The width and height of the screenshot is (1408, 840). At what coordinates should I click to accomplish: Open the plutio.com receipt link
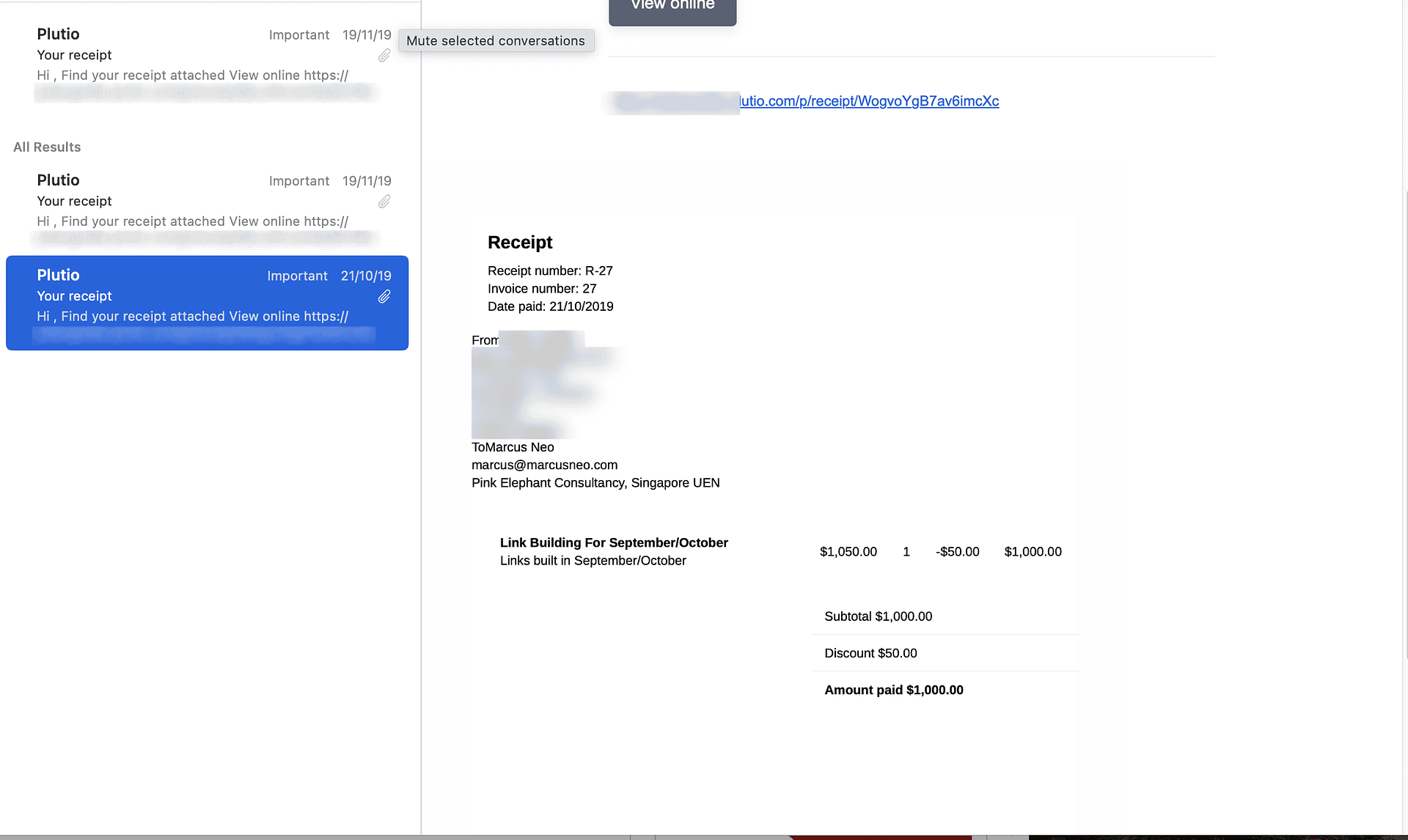[x=869, y=101]
